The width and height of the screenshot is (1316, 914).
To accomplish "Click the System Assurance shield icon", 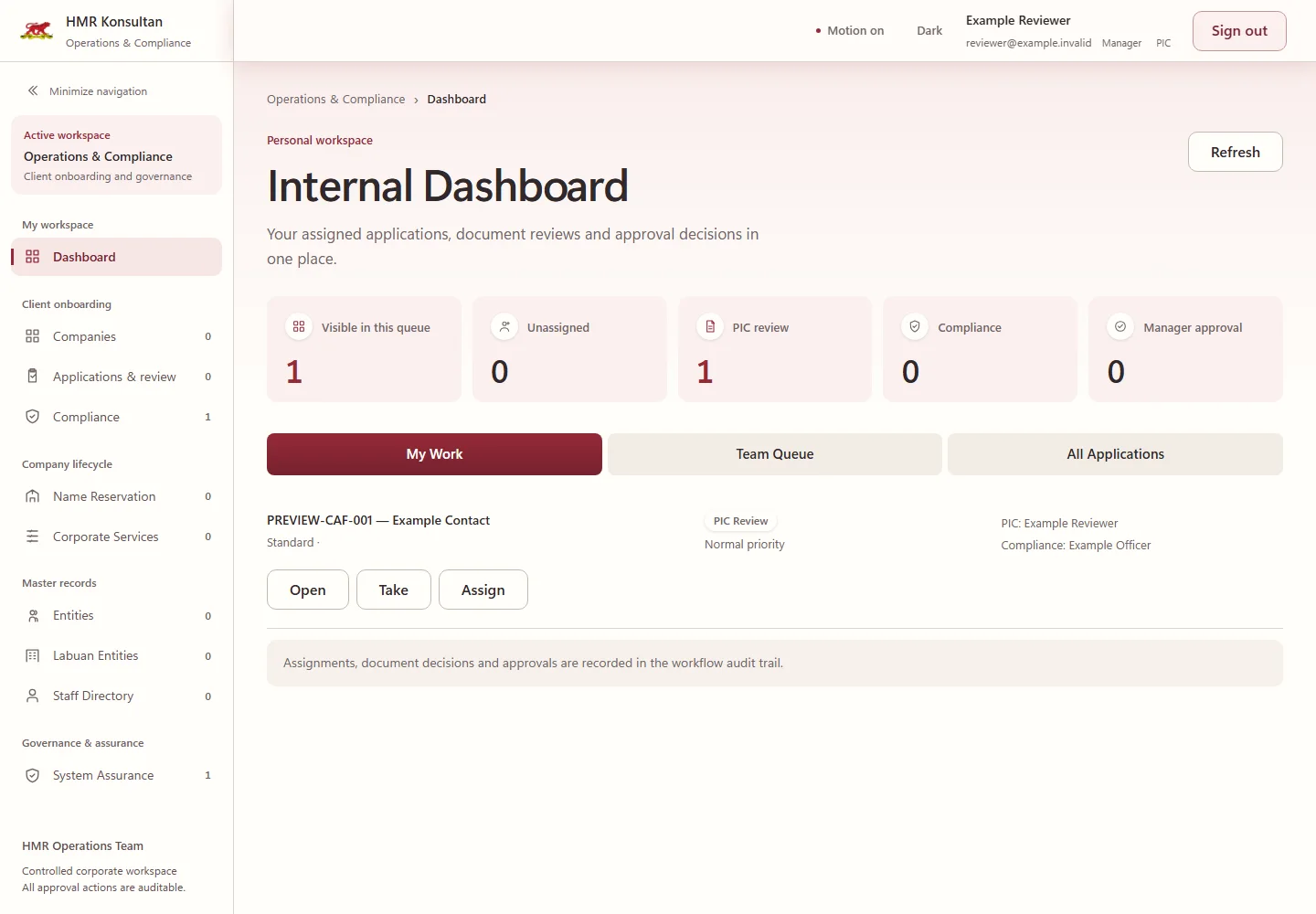I will point(33,775).
